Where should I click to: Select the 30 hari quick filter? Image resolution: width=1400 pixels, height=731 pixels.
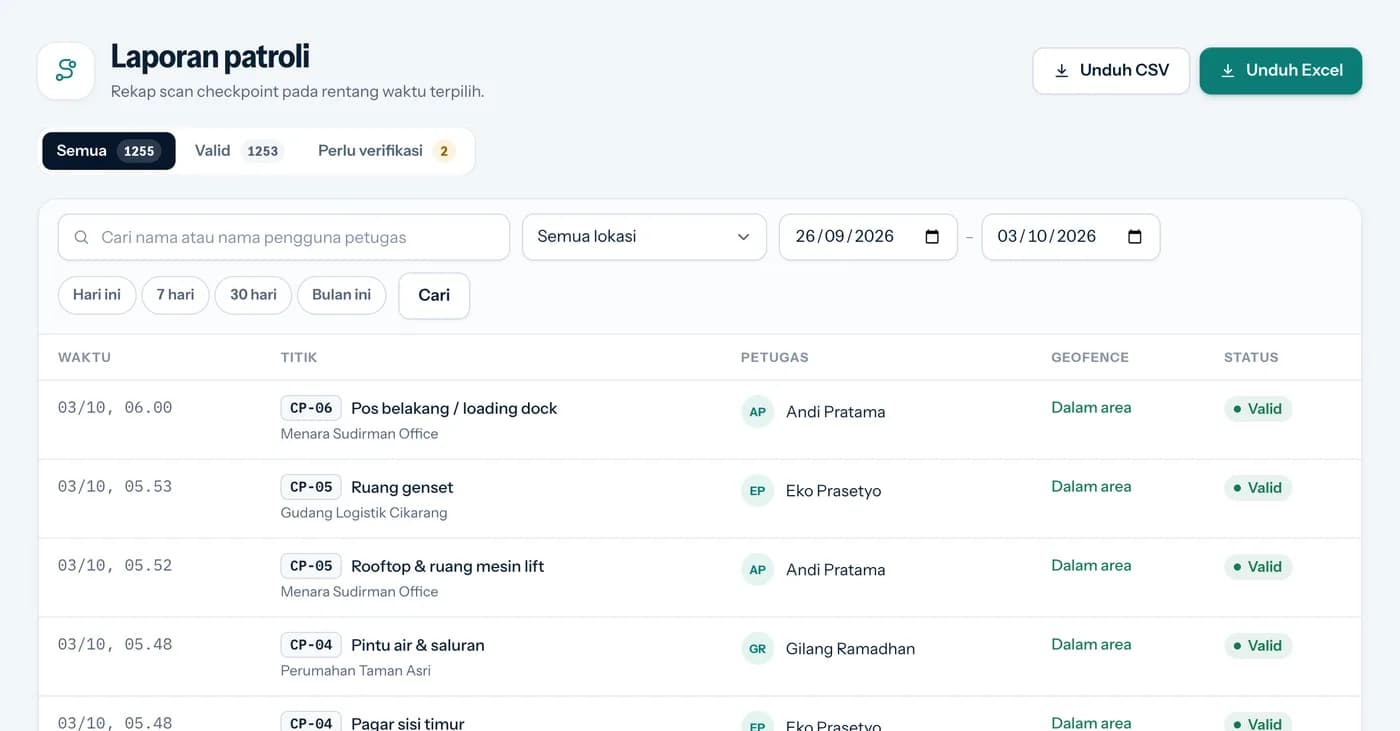click(253, 295)
